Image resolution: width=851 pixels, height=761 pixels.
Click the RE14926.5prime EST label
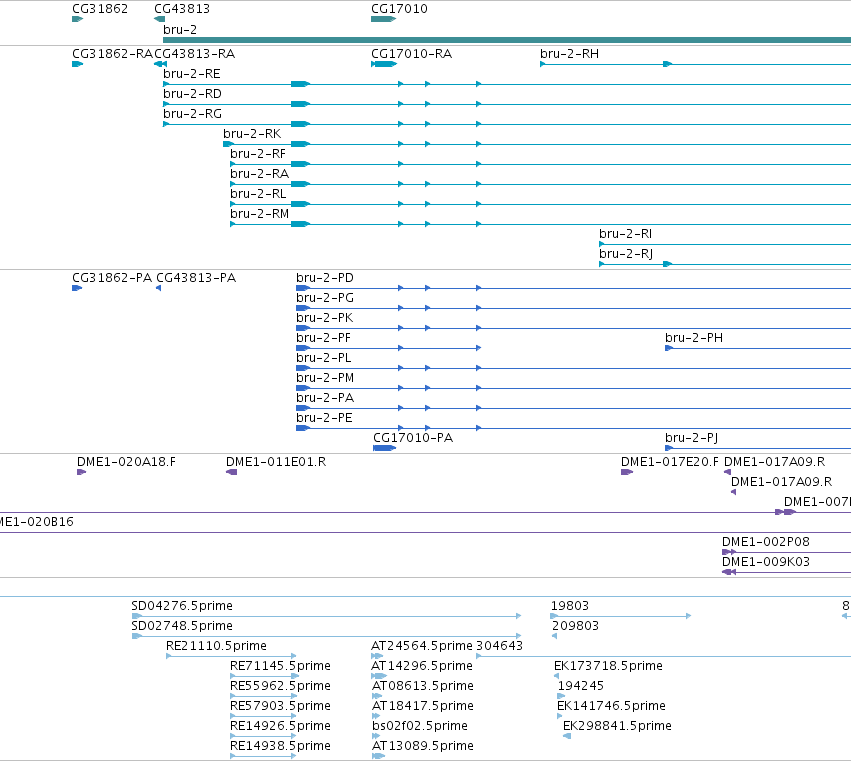click(x=280, y=726)
